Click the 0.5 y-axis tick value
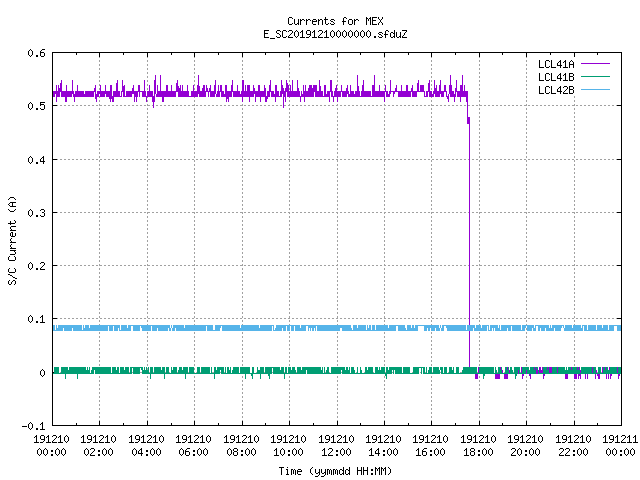 36,106
